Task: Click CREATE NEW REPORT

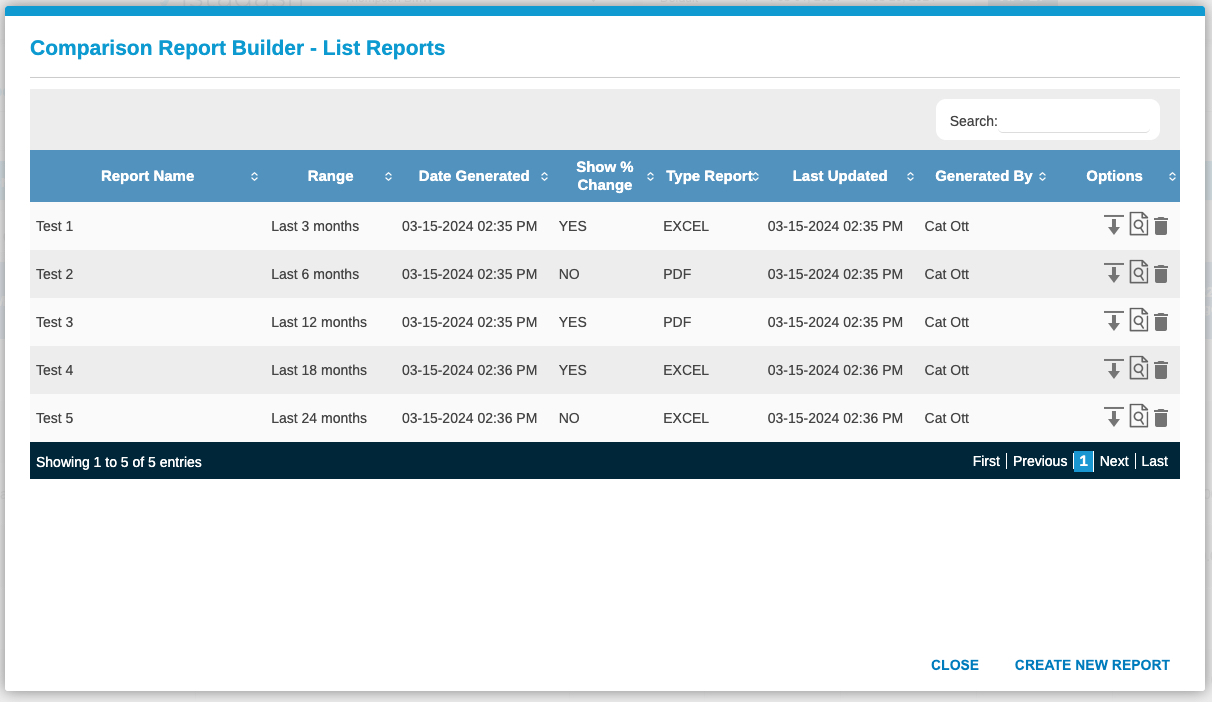Action: pos(1092,665)
